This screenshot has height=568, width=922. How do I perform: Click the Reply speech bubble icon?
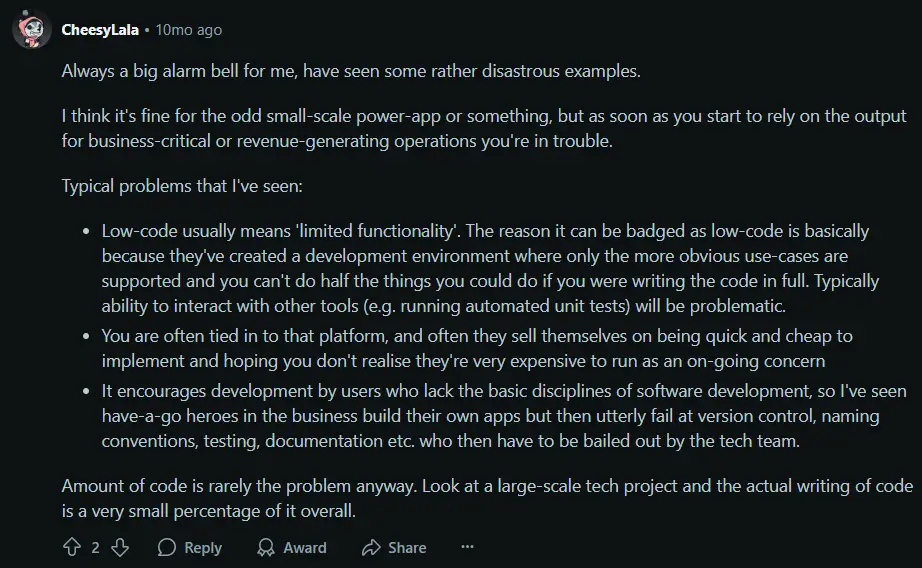coord(167,547)
